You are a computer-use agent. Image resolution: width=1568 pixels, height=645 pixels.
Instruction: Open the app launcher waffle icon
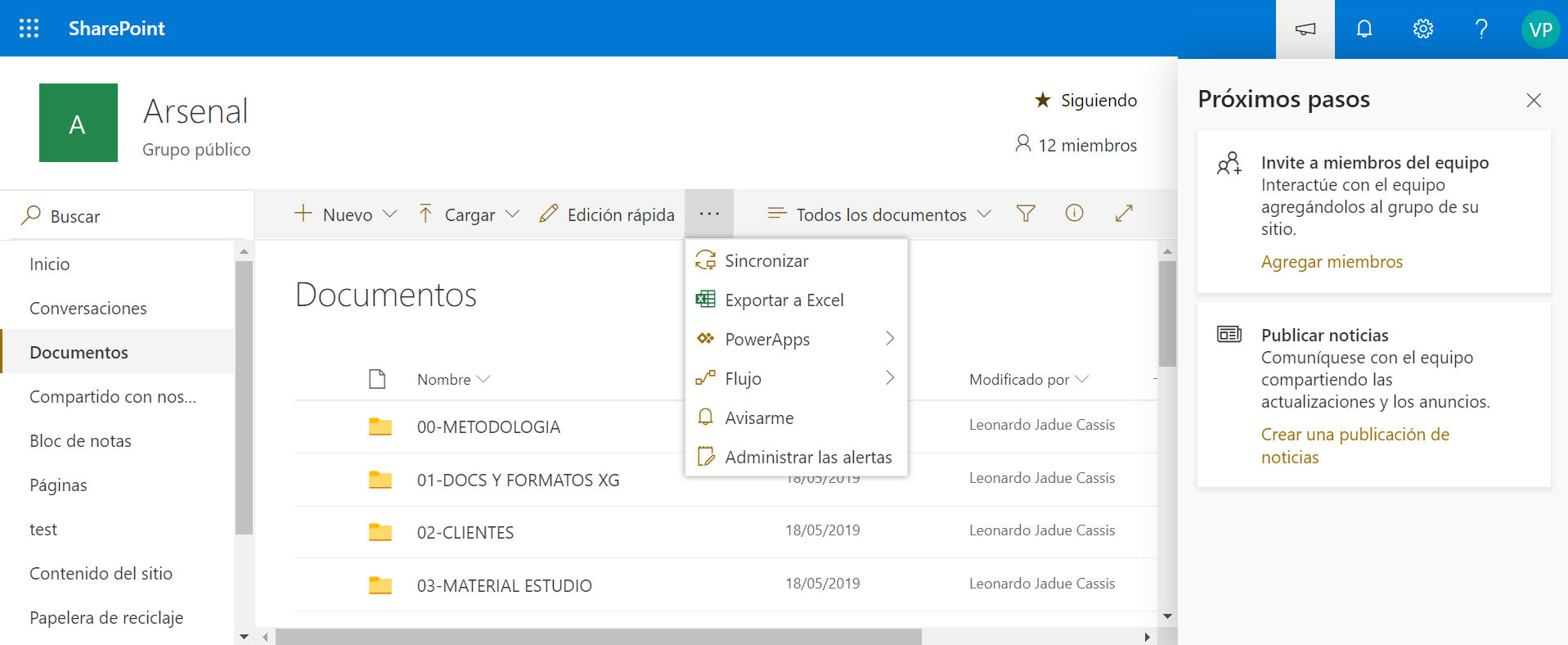click(29, 29)
